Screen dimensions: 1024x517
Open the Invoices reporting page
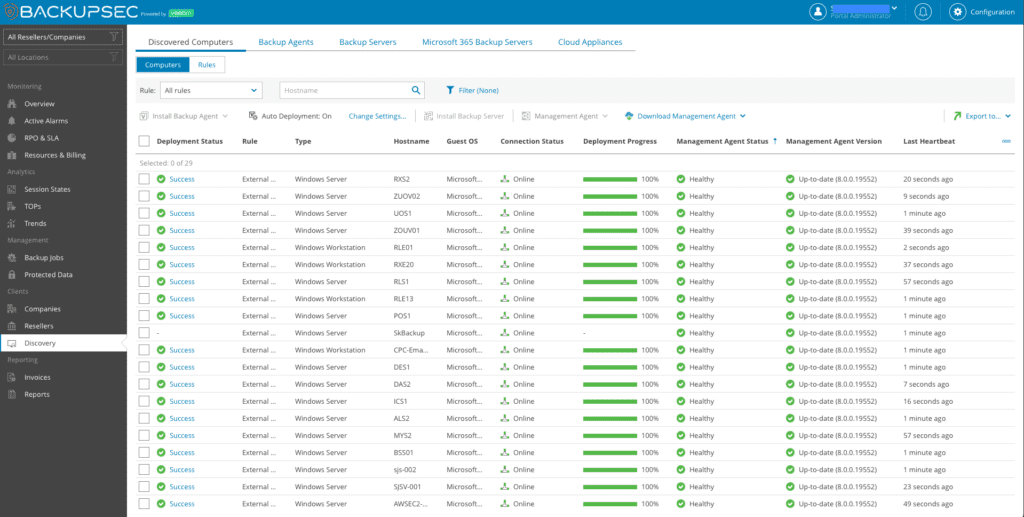tap(37, 377)
